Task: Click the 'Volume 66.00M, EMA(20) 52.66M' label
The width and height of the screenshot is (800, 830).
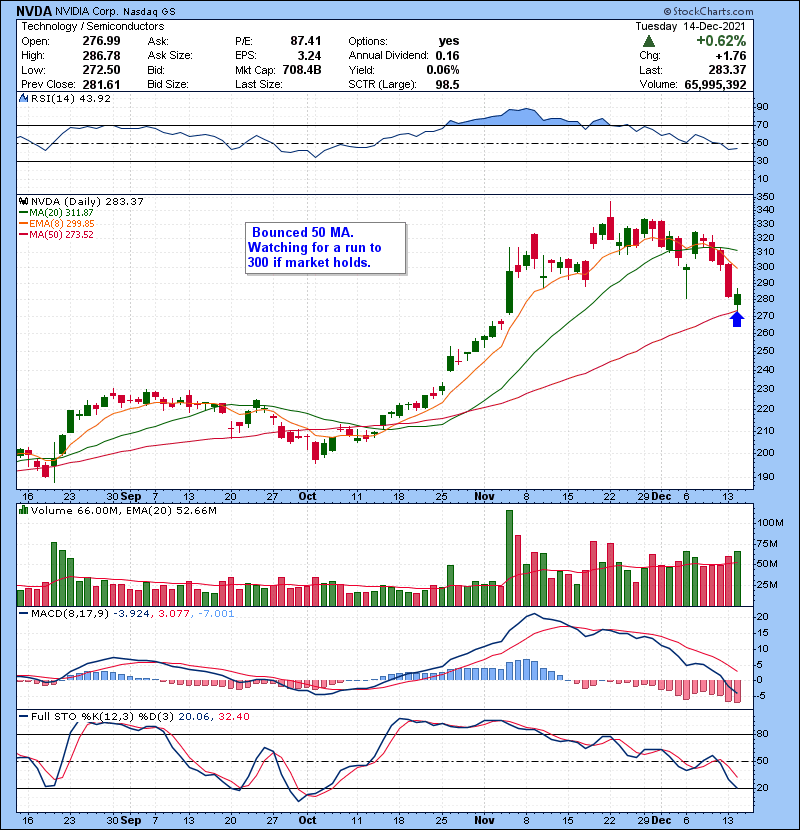Action: point(123,511)
